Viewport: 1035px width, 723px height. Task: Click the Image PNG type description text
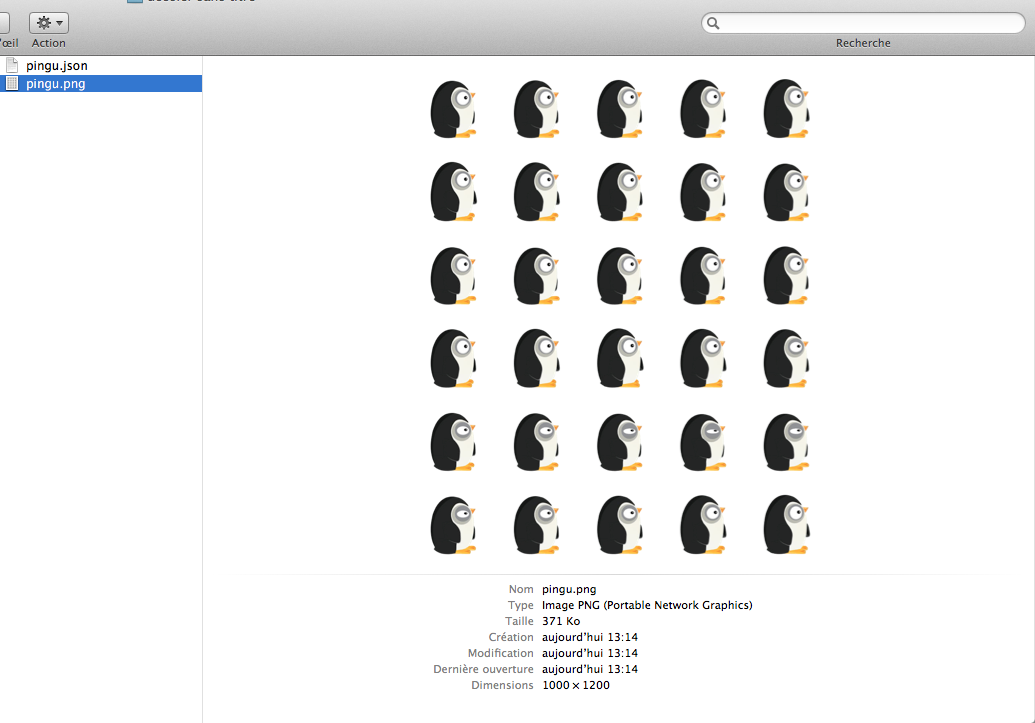click(x=647, y=605)
